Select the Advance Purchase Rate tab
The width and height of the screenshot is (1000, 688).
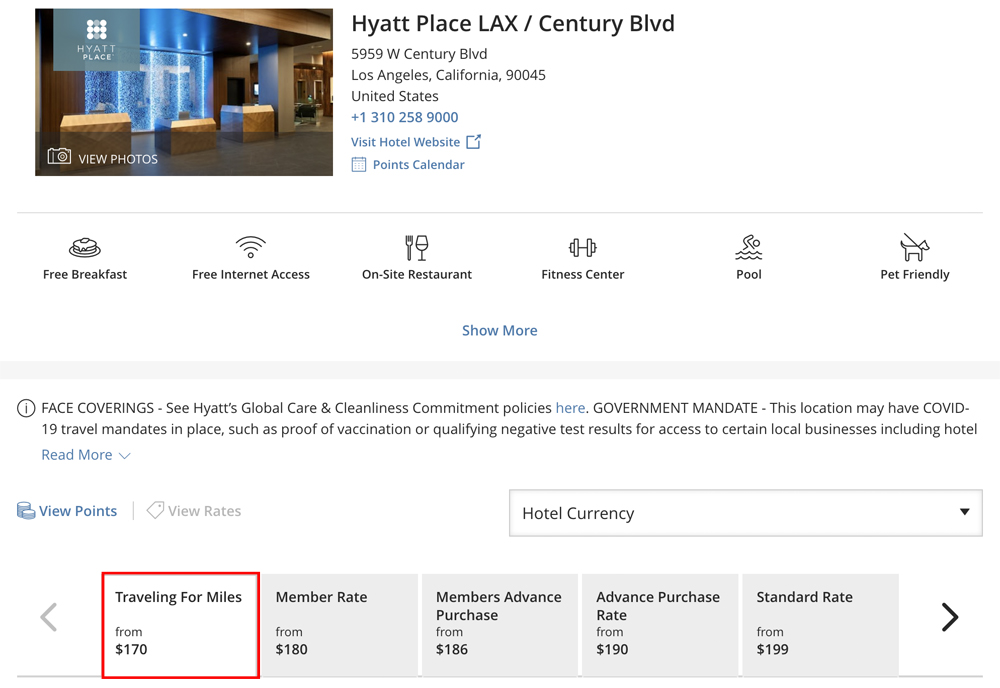tap(660, 625)
